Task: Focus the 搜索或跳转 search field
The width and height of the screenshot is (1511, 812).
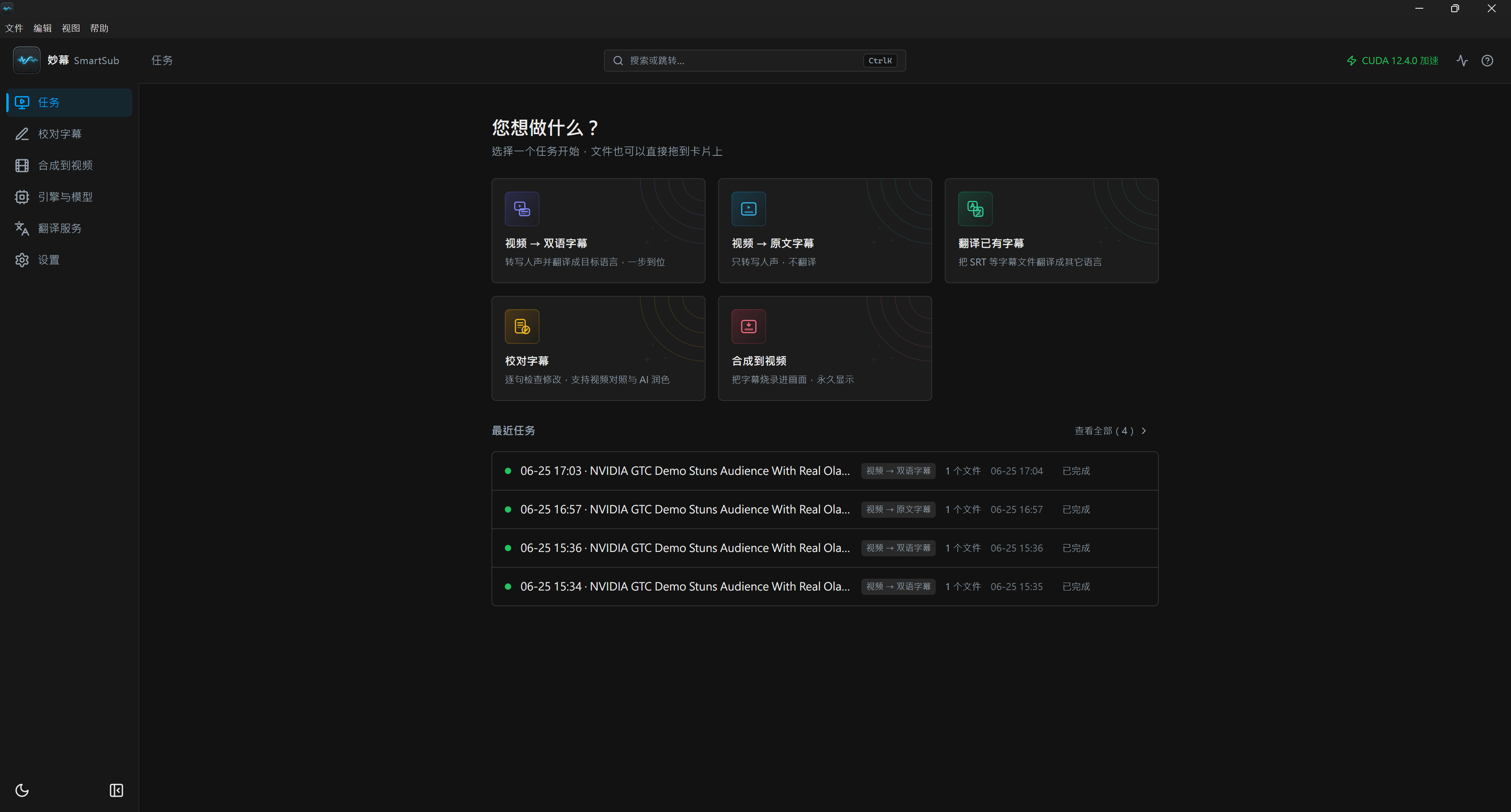Action: click(x=754, y=60)
